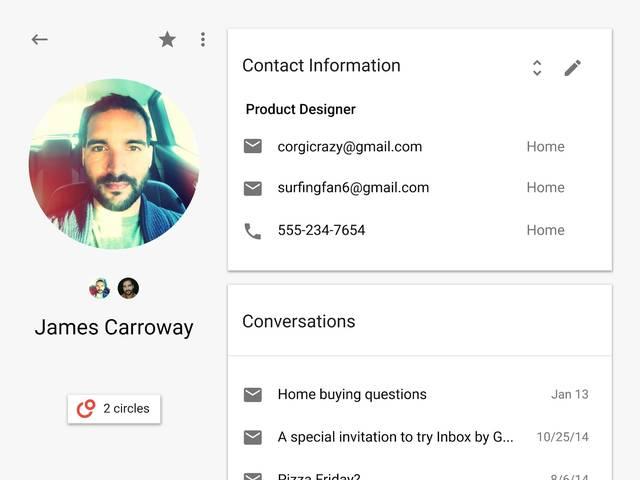Click the phone icon beside 555-234-7654
The image size is (640, 480).
(253, 231)
